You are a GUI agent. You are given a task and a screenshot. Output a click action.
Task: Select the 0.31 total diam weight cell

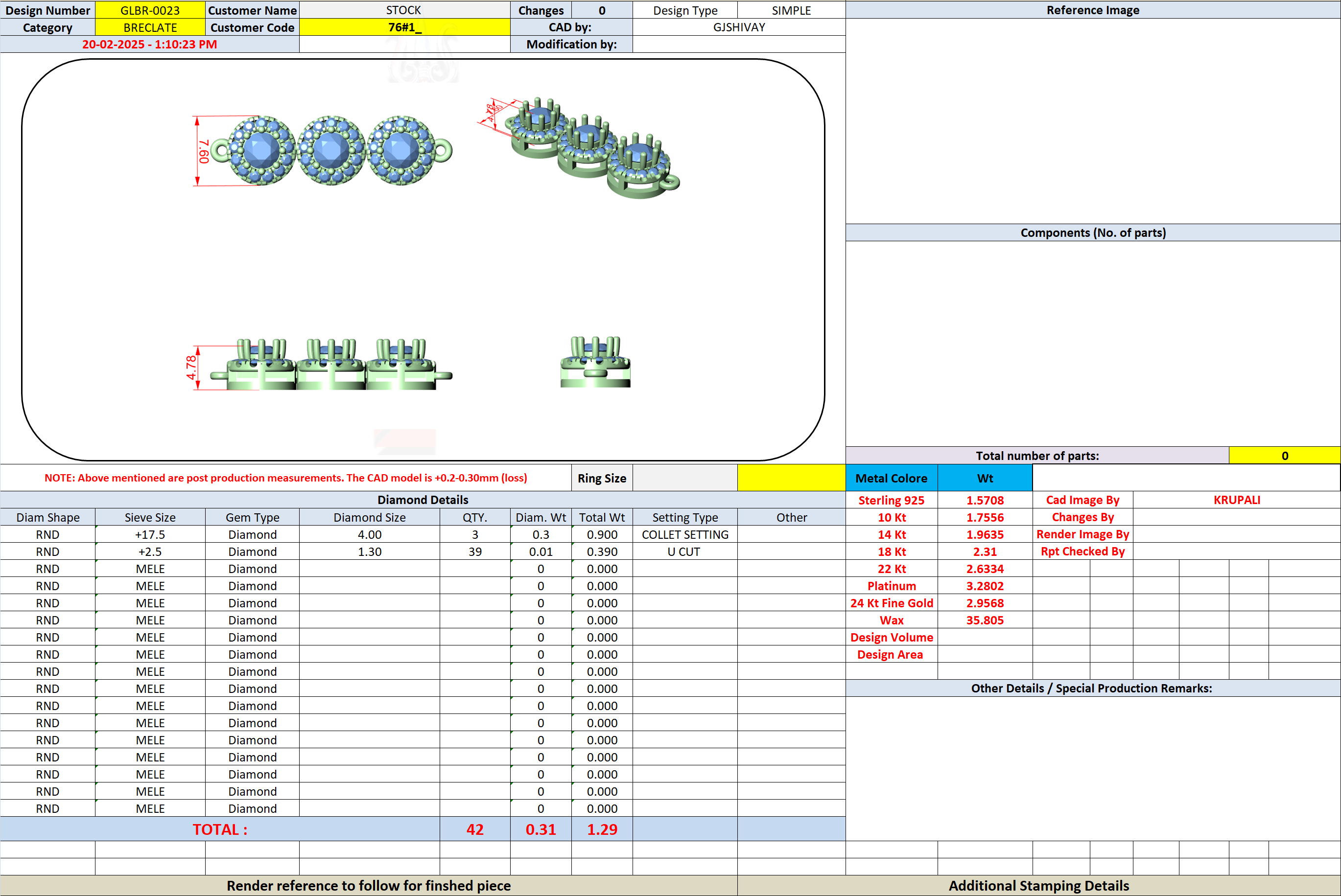click(x=541, y=829)
